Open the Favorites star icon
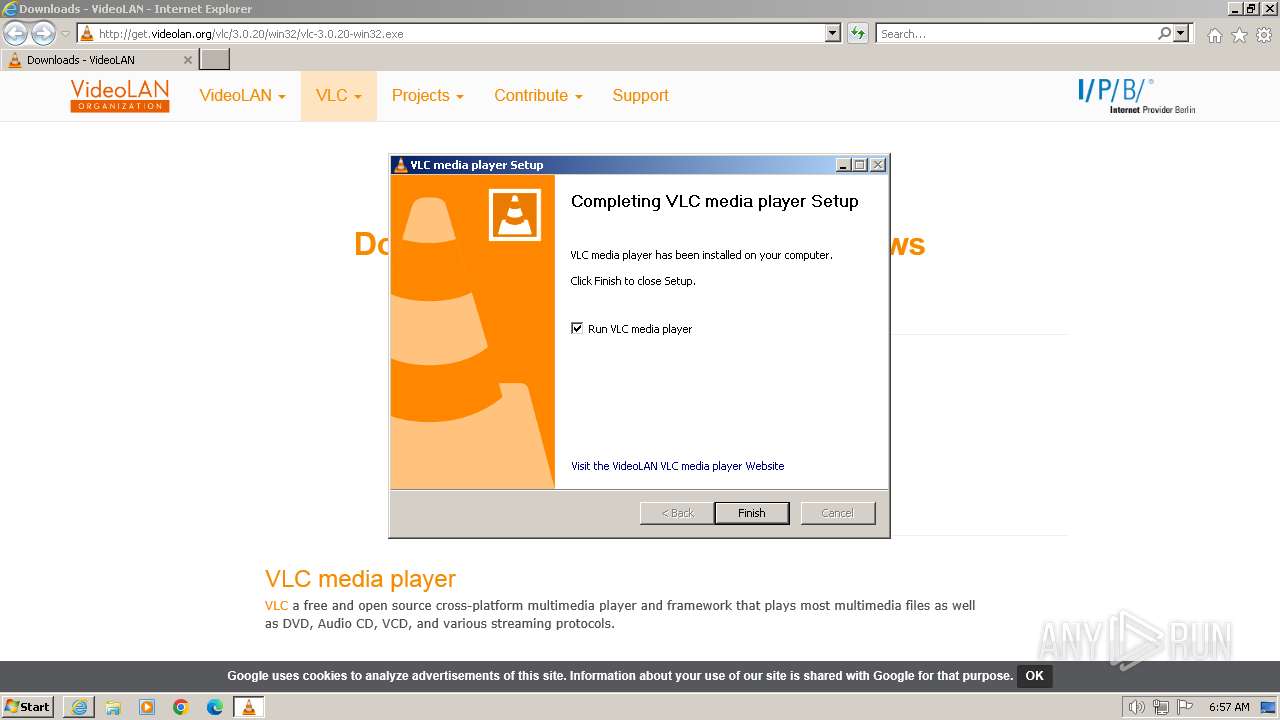Image resolution: width=1280 pixels, height=720 pixels. pyautogui.click(x=1239, y=35)
